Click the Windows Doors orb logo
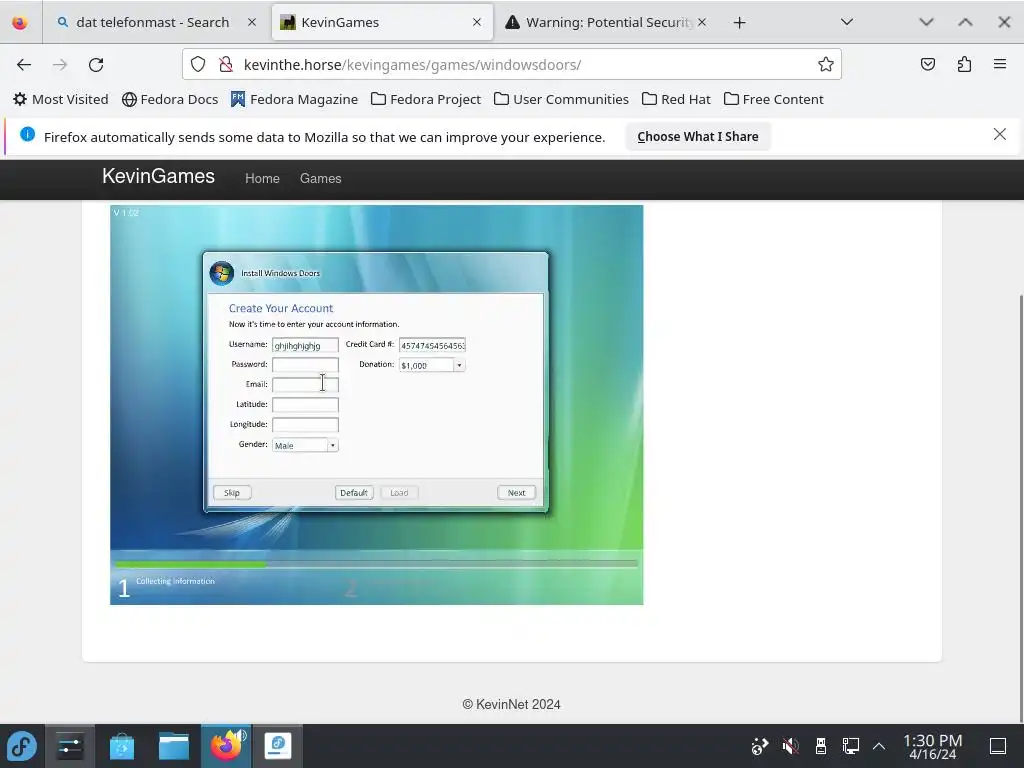This screenshot has height=768, width=1024. [221, 273]
